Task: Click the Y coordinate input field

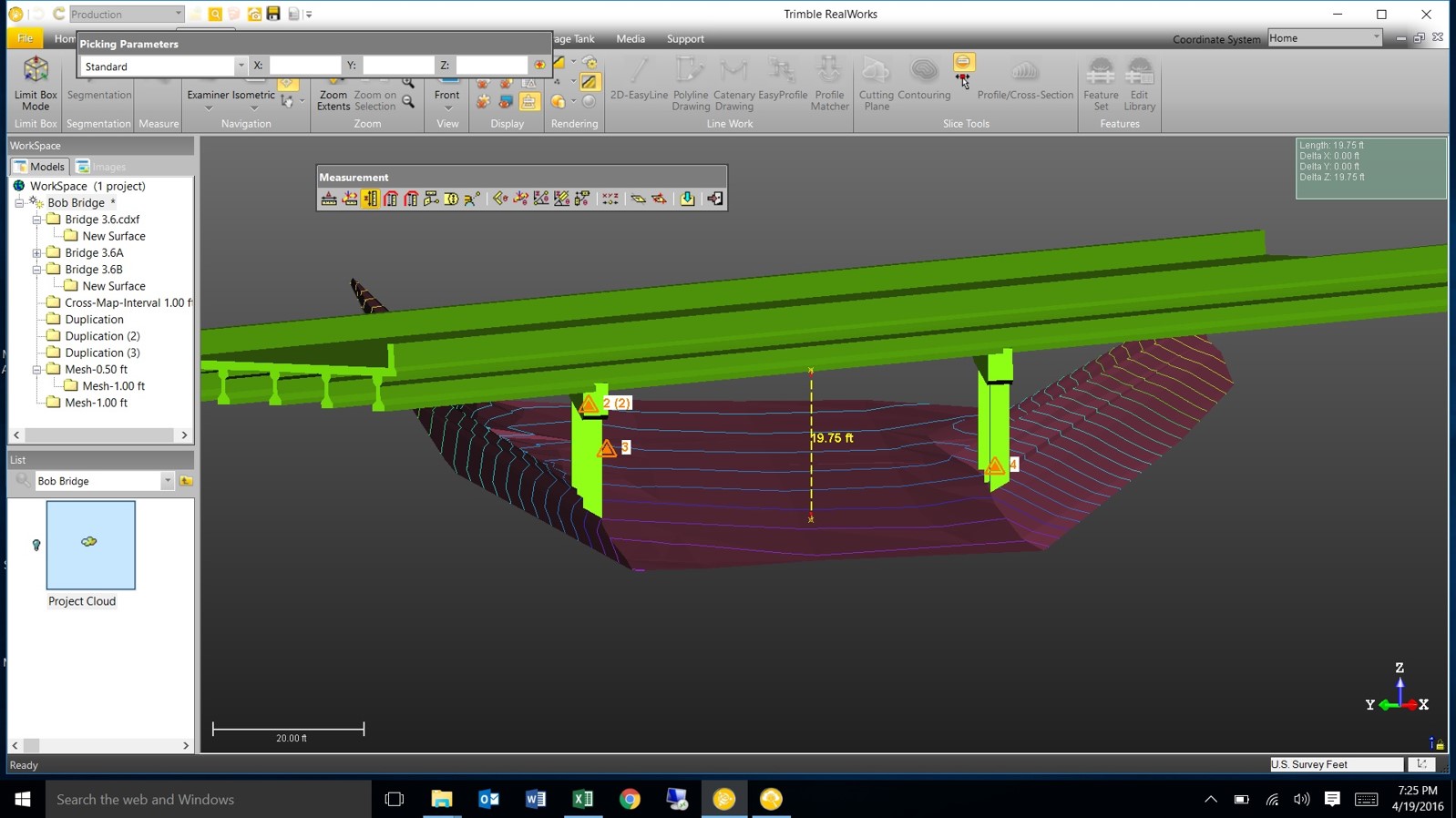Action: coord(397,66)
